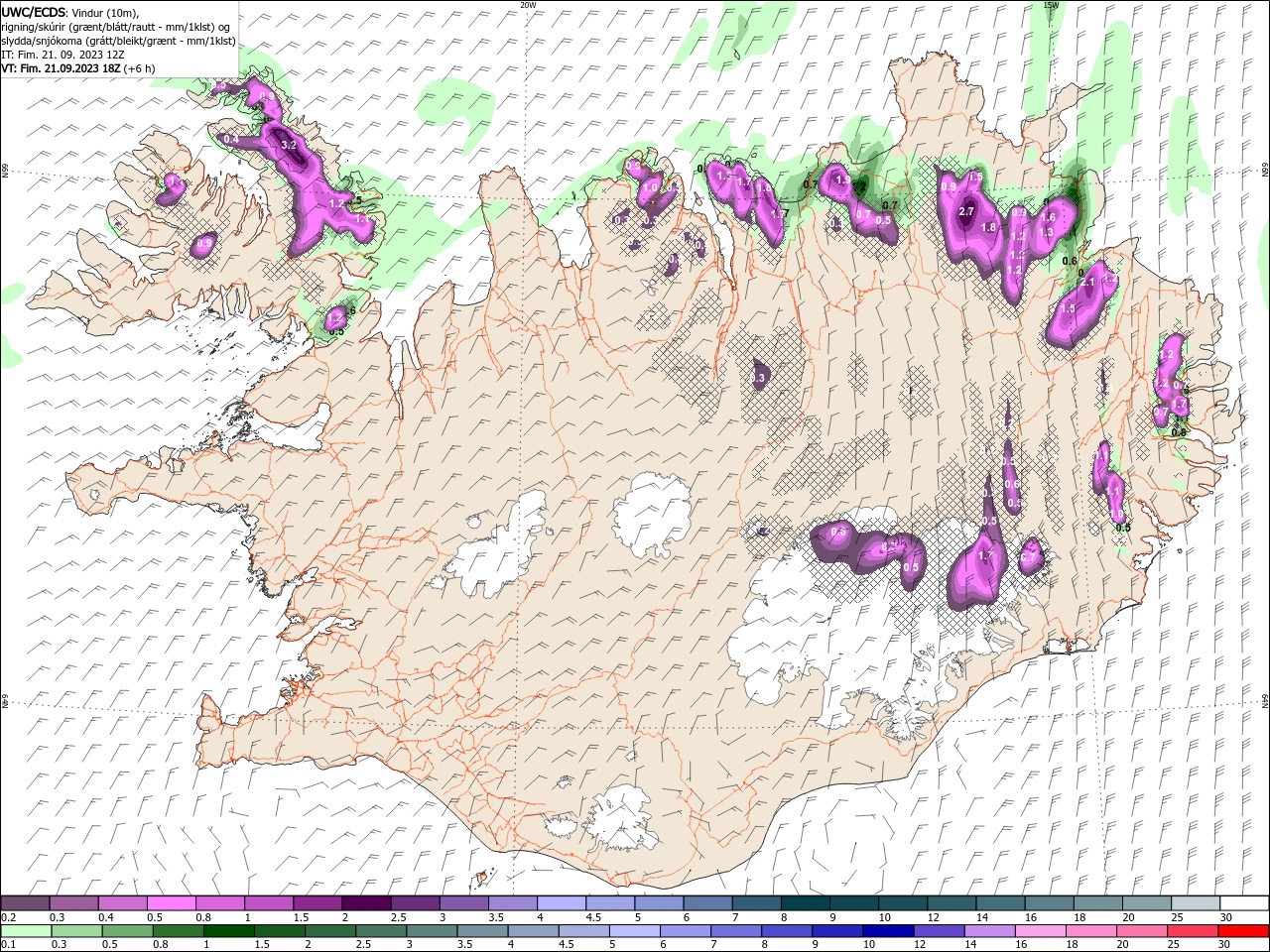The image size is (1270, 952).
Task: Pick the rain scale swatch from 0.8 to 1
Action: pyautogui.click(x=179, y=931)
